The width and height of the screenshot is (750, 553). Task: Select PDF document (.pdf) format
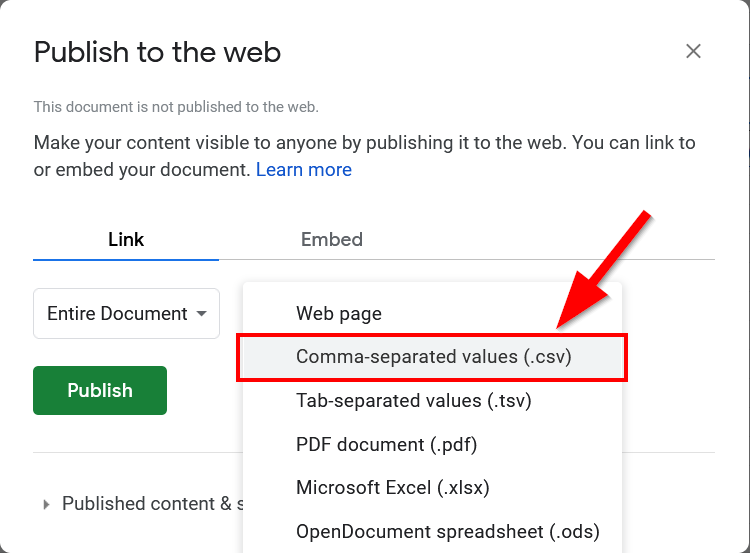pyautogui.click(x=386, y=444)
